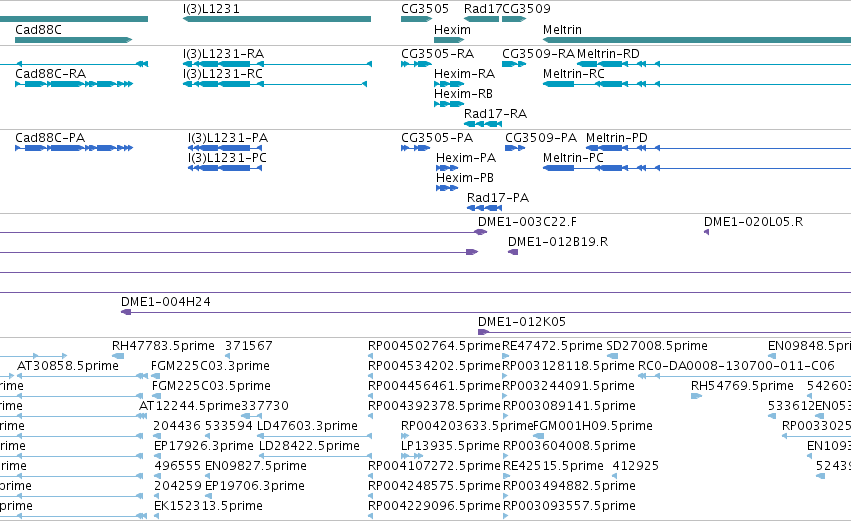The image size is (851, 521).
Task: Click the Cad88C gene feature bar
Action: tap(74, 40)
